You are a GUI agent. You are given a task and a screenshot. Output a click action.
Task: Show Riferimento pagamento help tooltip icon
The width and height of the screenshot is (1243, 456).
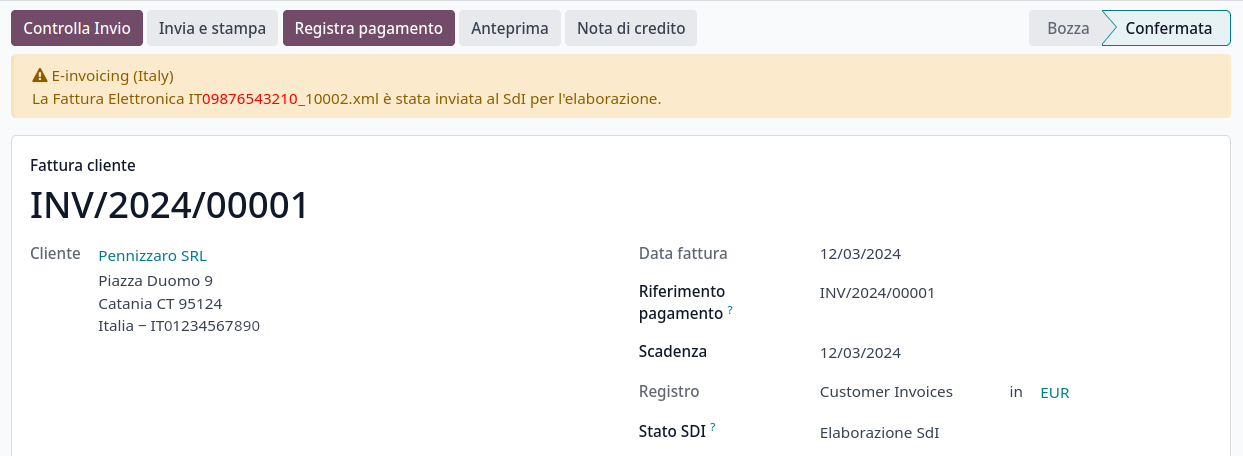730,311
